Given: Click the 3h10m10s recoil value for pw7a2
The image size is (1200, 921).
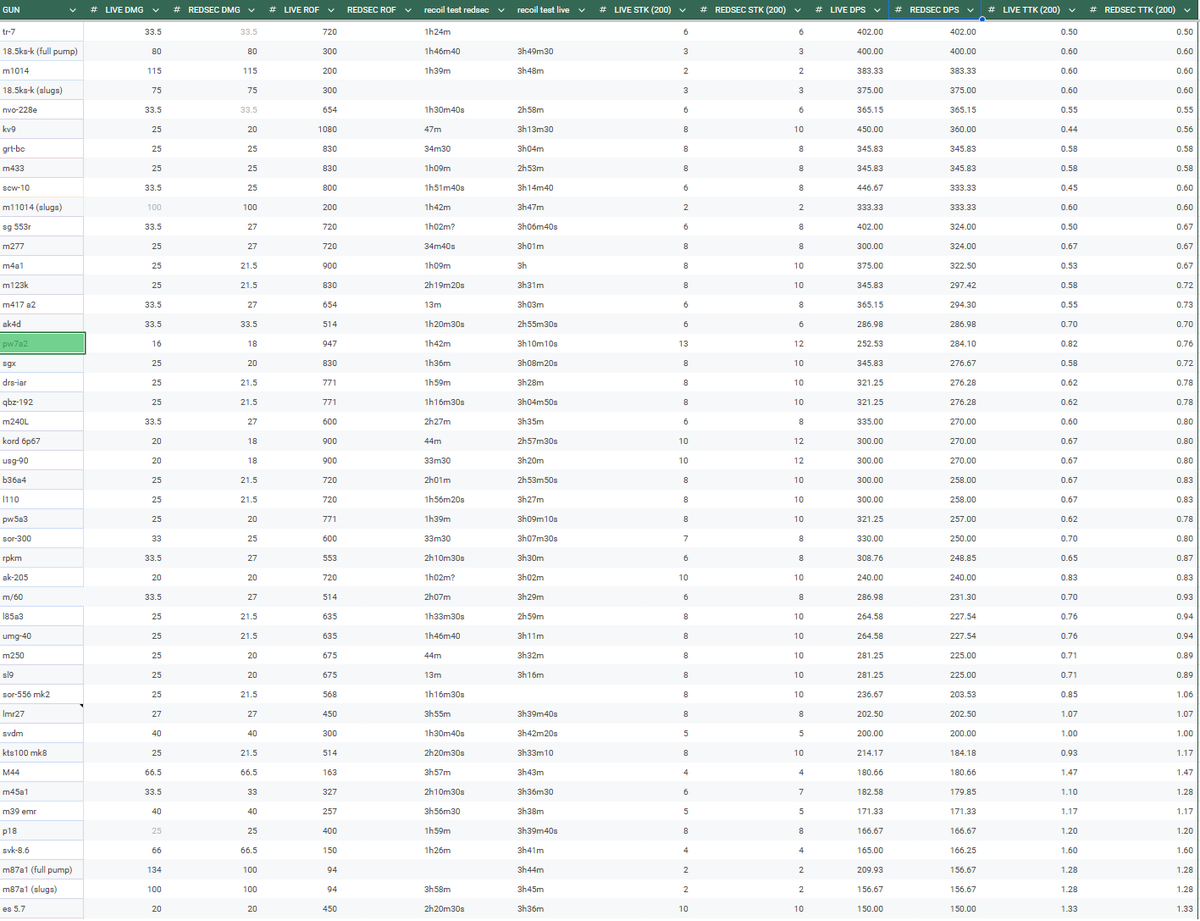Looking at the screenshot, I should point(537,343).
